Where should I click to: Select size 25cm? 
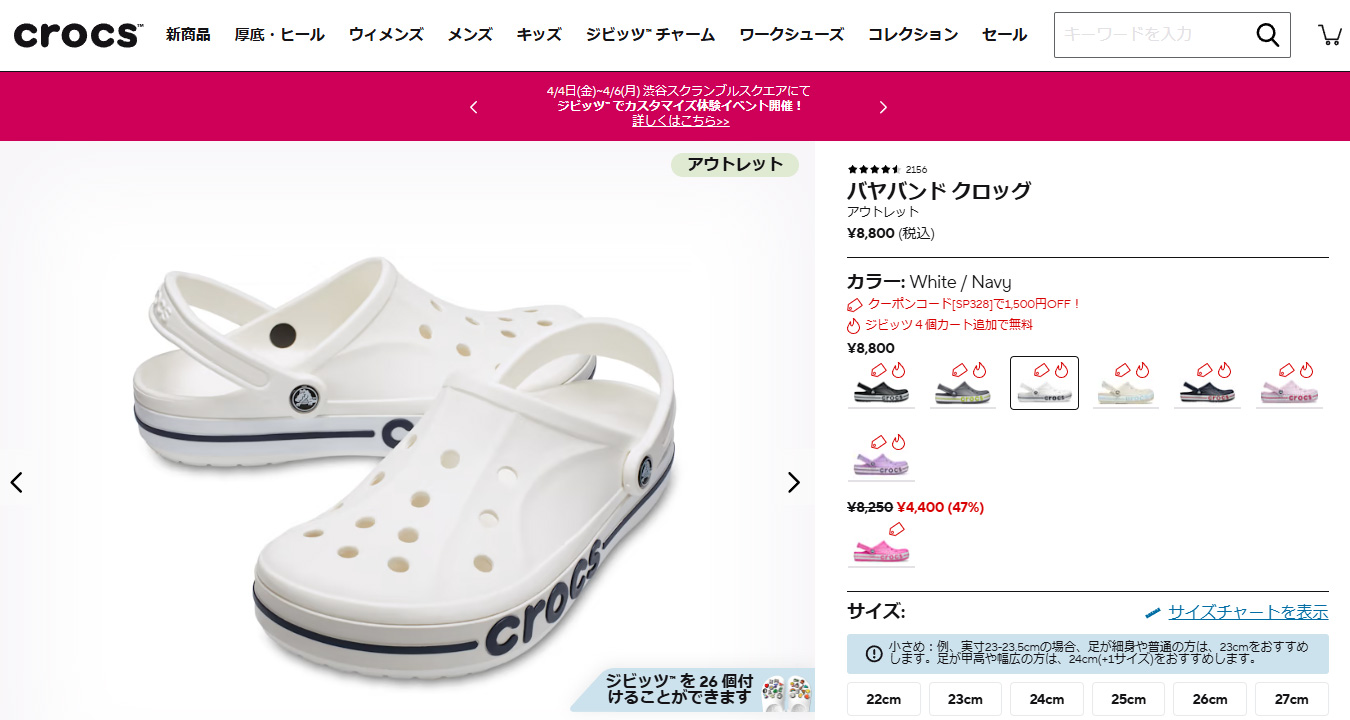[1128, 699]
